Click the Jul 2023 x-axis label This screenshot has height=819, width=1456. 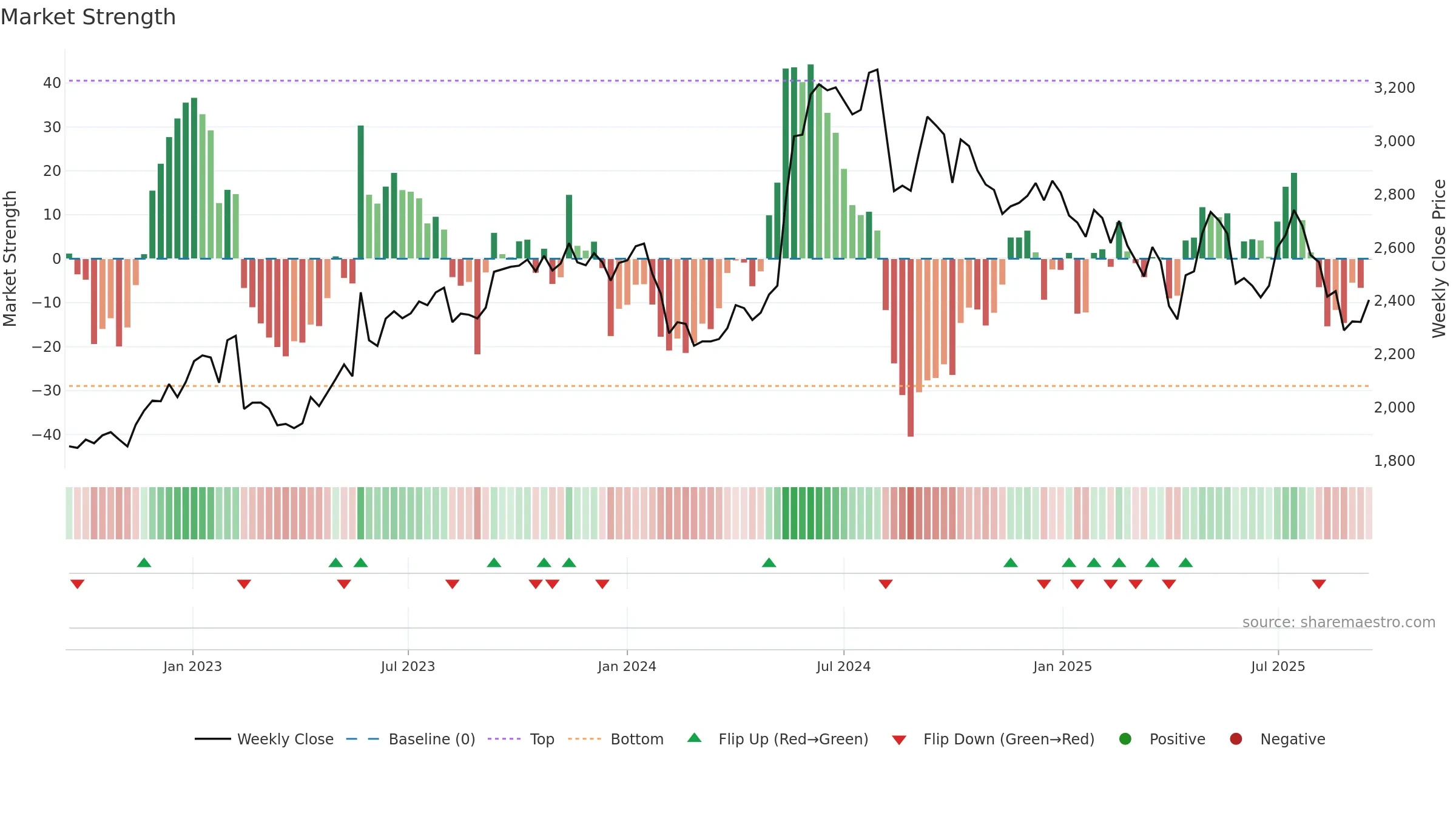(x=408, y=666)
